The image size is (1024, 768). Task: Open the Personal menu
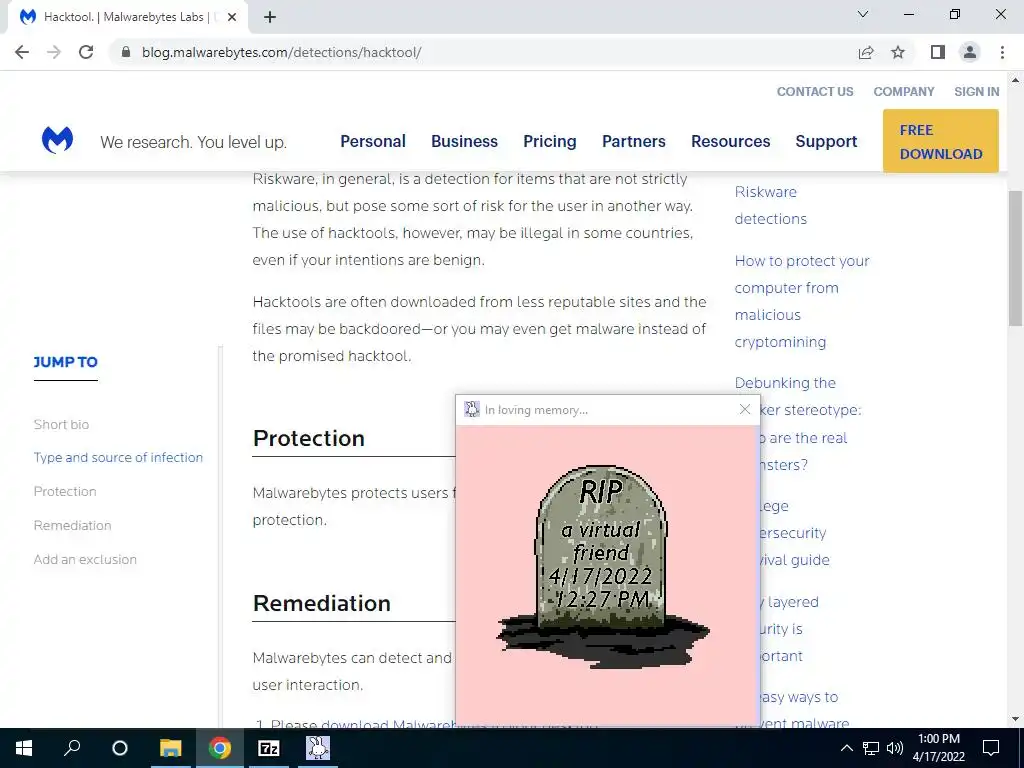[373, 141]
